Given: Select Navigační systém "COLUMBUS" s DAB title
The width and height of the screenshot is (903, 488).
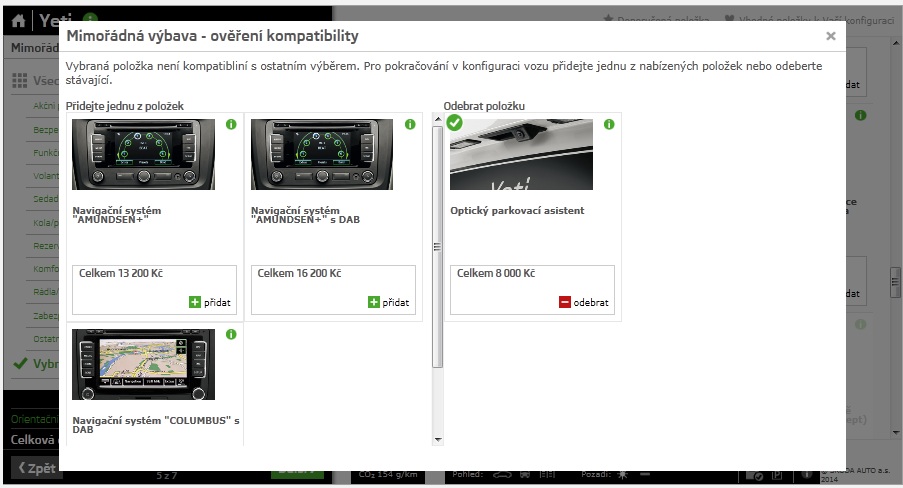Looking at the screenshot, I should tap(155, 425).
